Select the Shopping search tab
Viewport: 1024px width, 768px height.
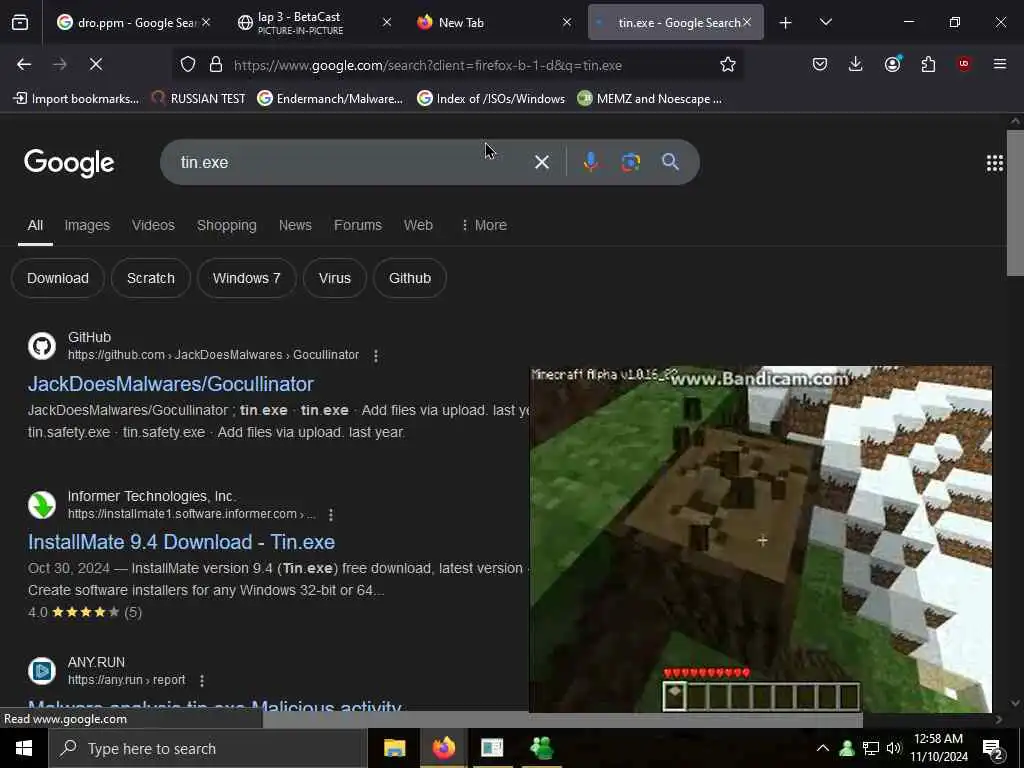tap(227, 225)
